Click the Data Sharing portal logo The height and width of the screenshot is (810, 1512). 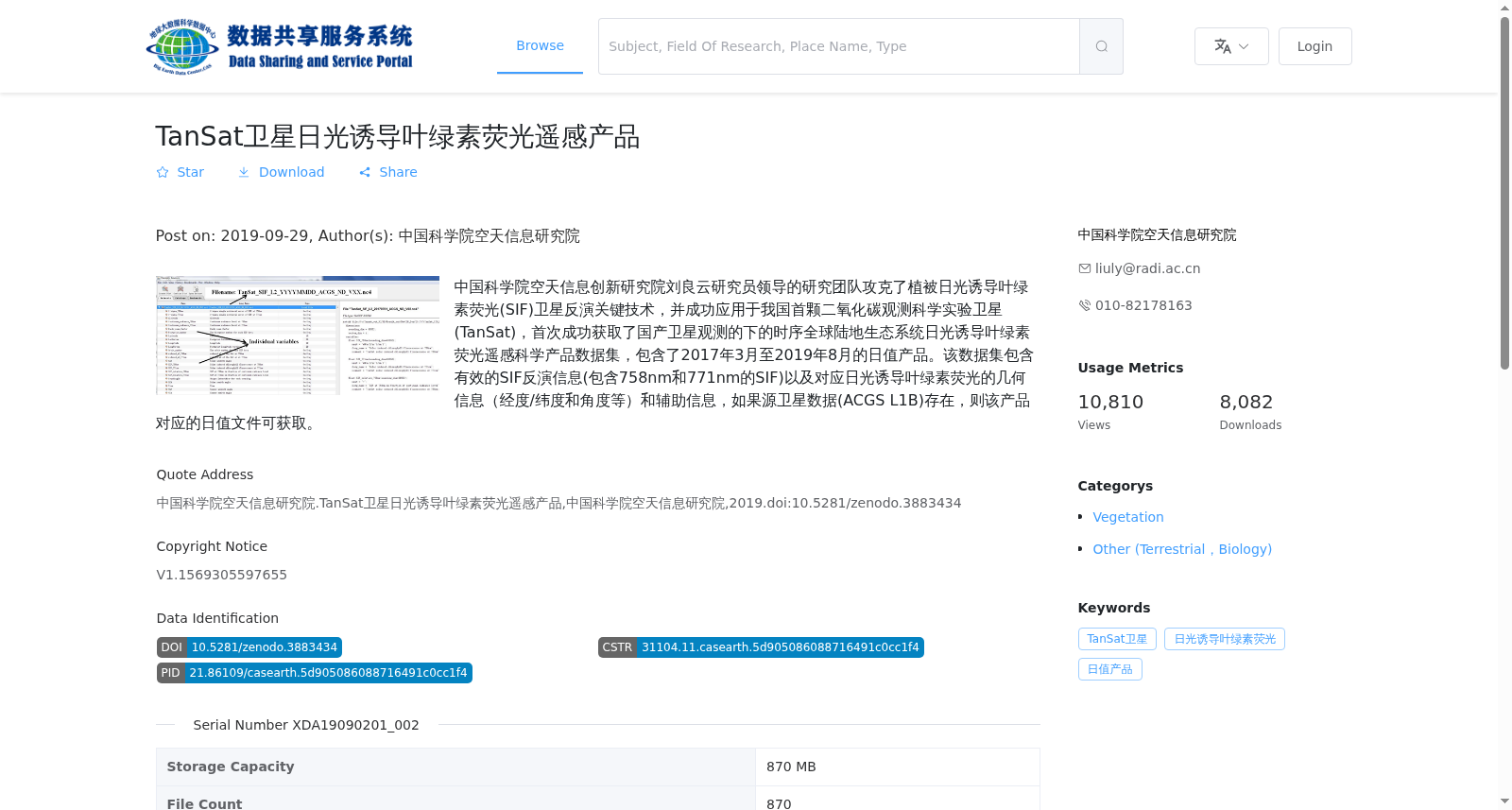click(280, 46)
